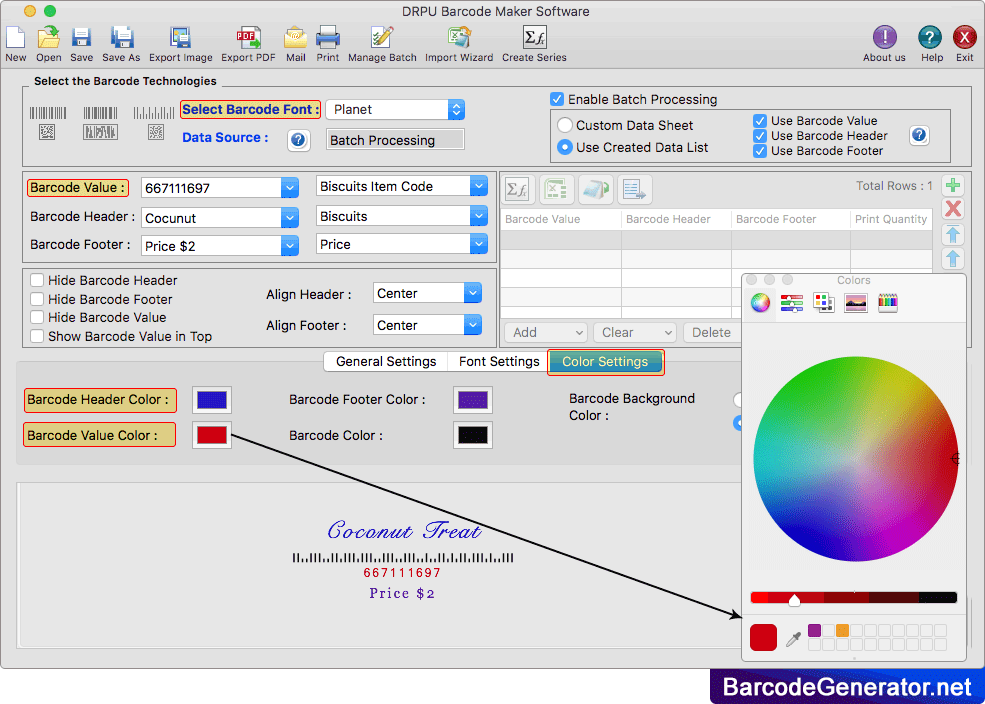Enable Hide Barcode Footer checkbox
The height and width of the screenshot is (704, 985).
[x=37, y=300]
